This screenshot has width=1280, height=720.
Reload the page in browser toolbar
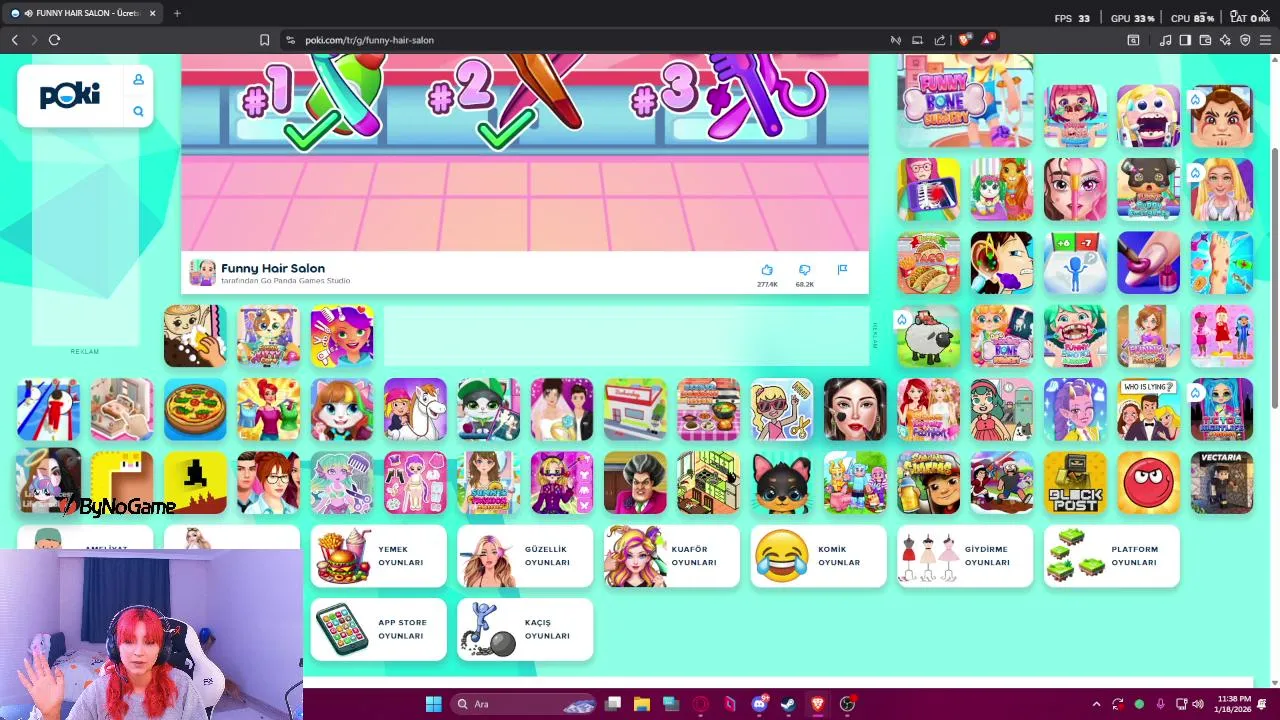coord(54,40)
